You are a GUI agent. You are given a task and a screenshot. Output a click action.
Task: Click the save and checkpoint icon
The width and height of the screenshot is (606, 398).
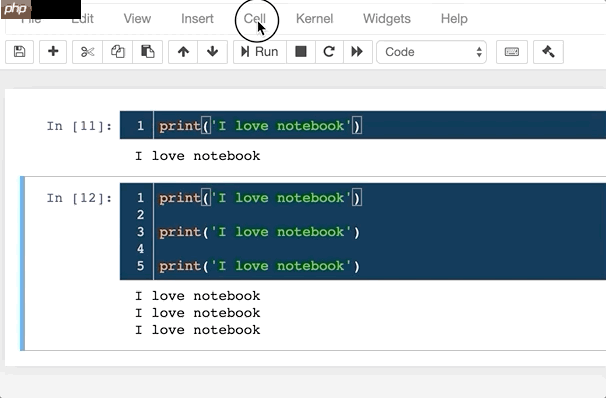tap(19, 52)
